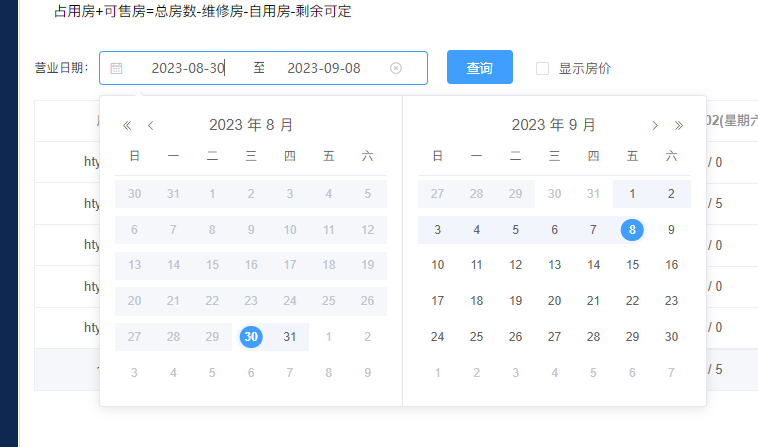758x447 pixels.
Task: Jump to next year with double-right arrow
Action: [x=679, y=125]
